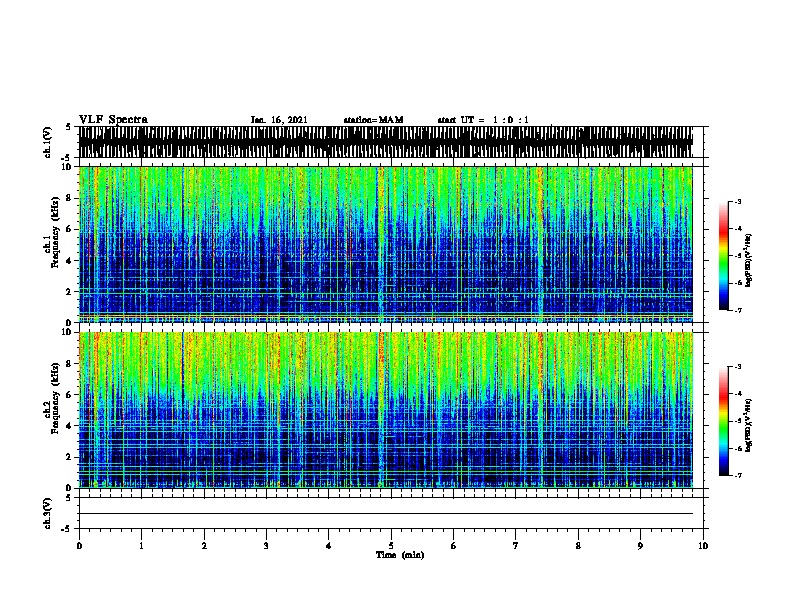
Task: Click the "4" kHz tick of ch.2 spectrogram
Action: [x=70, y=426]
